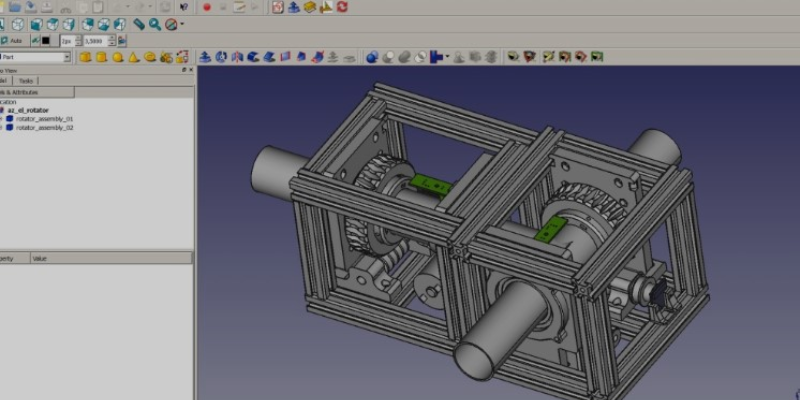Viewport: 800px width, 400px height.
Task: Select the az_el_rotator document node
Action: [28, 110]
